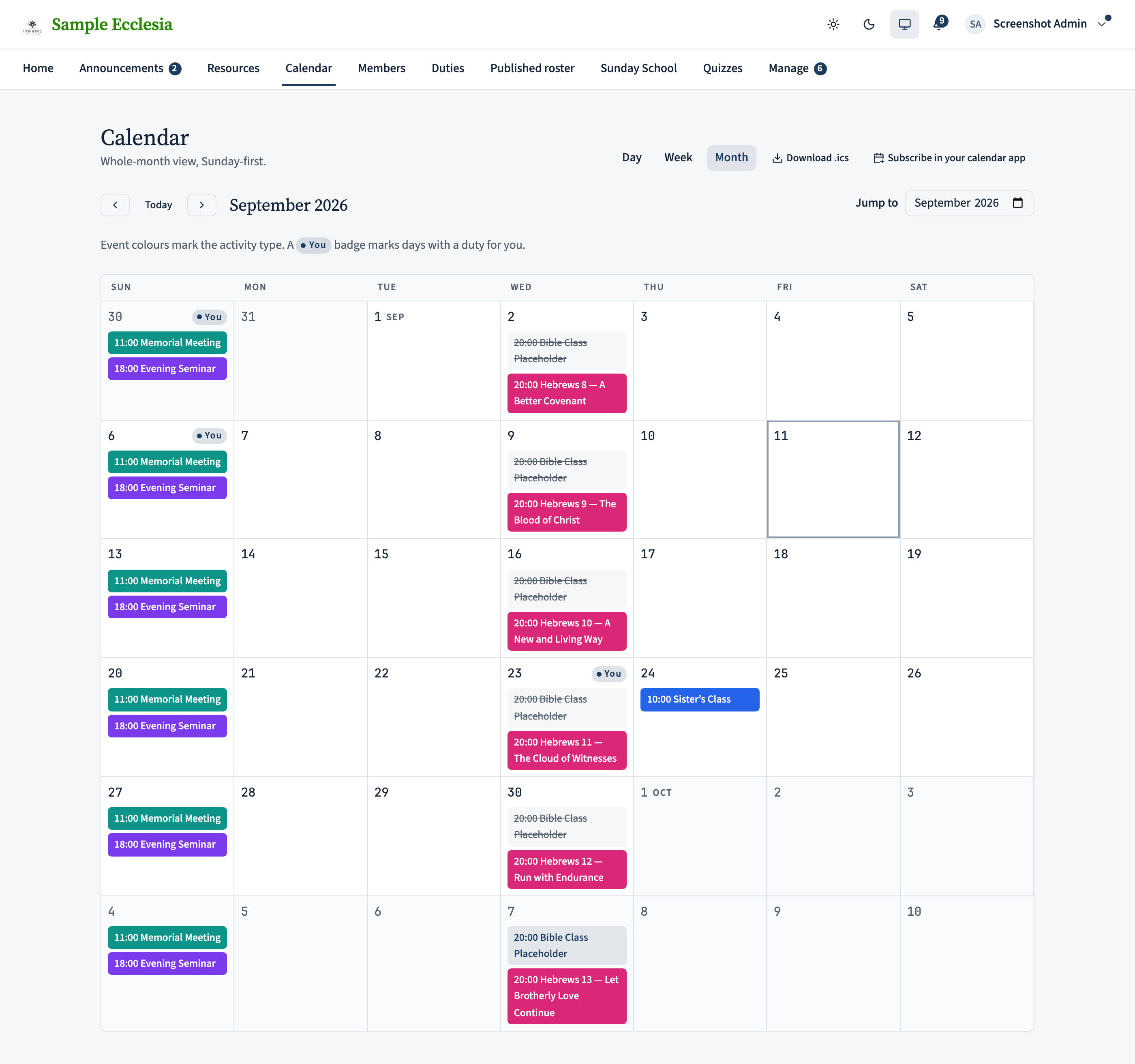1135x1064 pixels.
Task: Go to previous month arrow
Action: coord(115,205)
